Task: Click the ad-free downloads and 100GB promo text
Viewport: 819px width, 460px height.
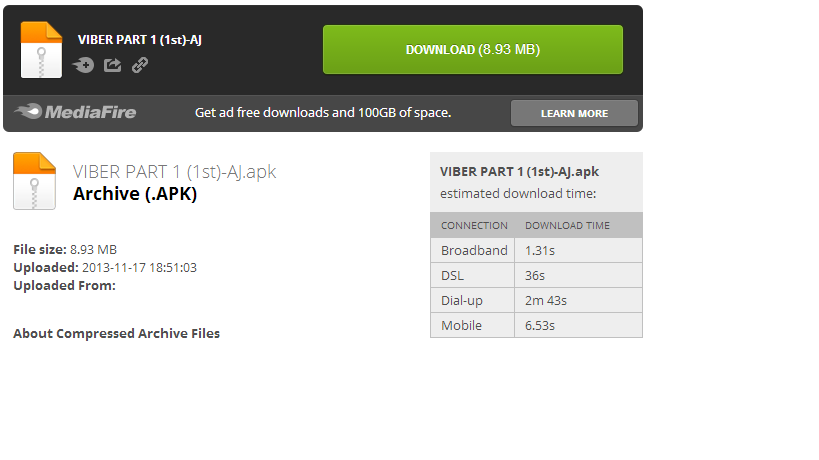Action: (323, 112)
